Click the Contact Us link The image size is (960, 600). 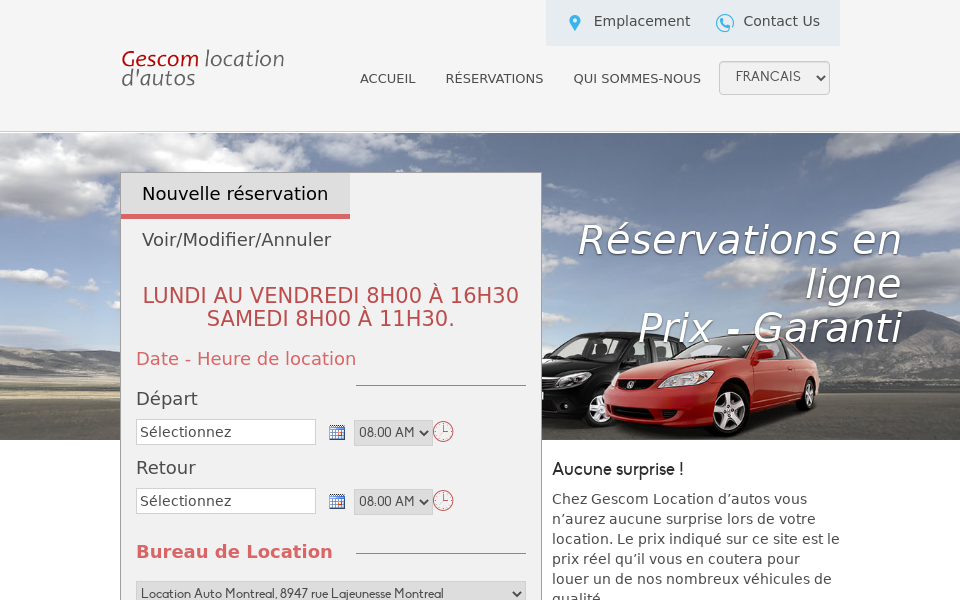[781, 21]
